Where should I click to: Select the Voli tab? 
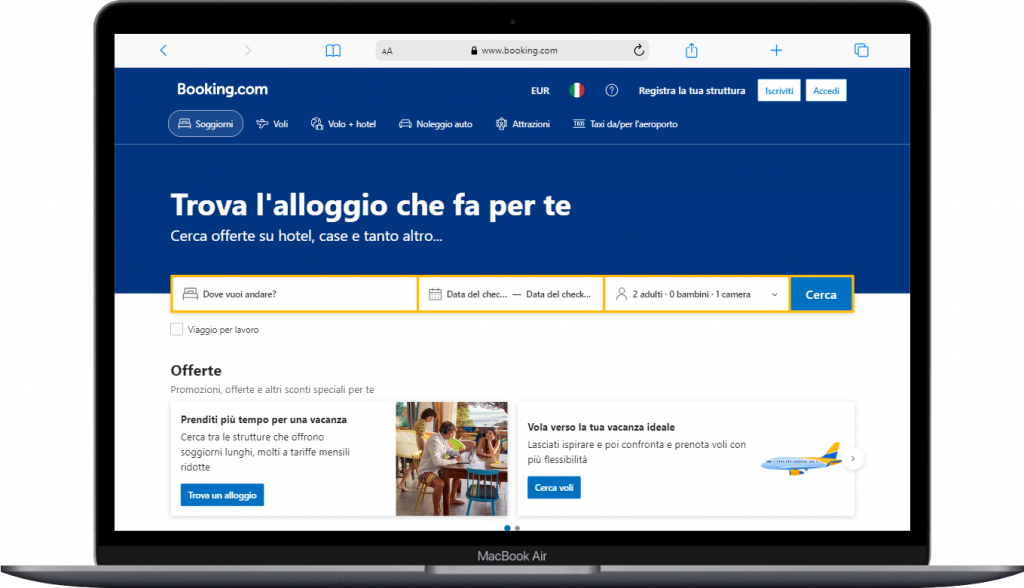tap(272, 124)
